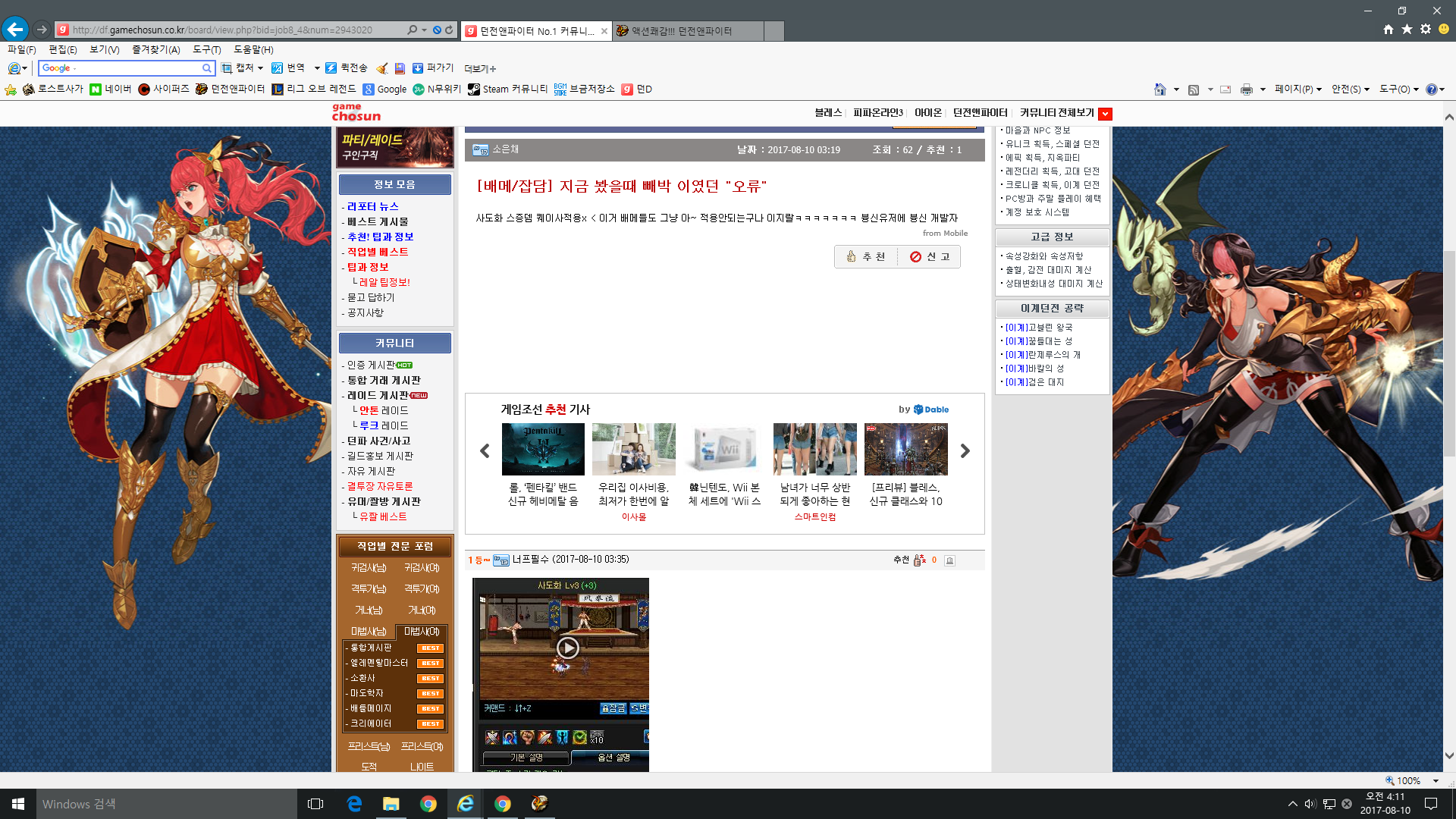Expand the 캡처 dropdown arrow
The height and width of the screenshot is (819, 1456).
[261, 68]
